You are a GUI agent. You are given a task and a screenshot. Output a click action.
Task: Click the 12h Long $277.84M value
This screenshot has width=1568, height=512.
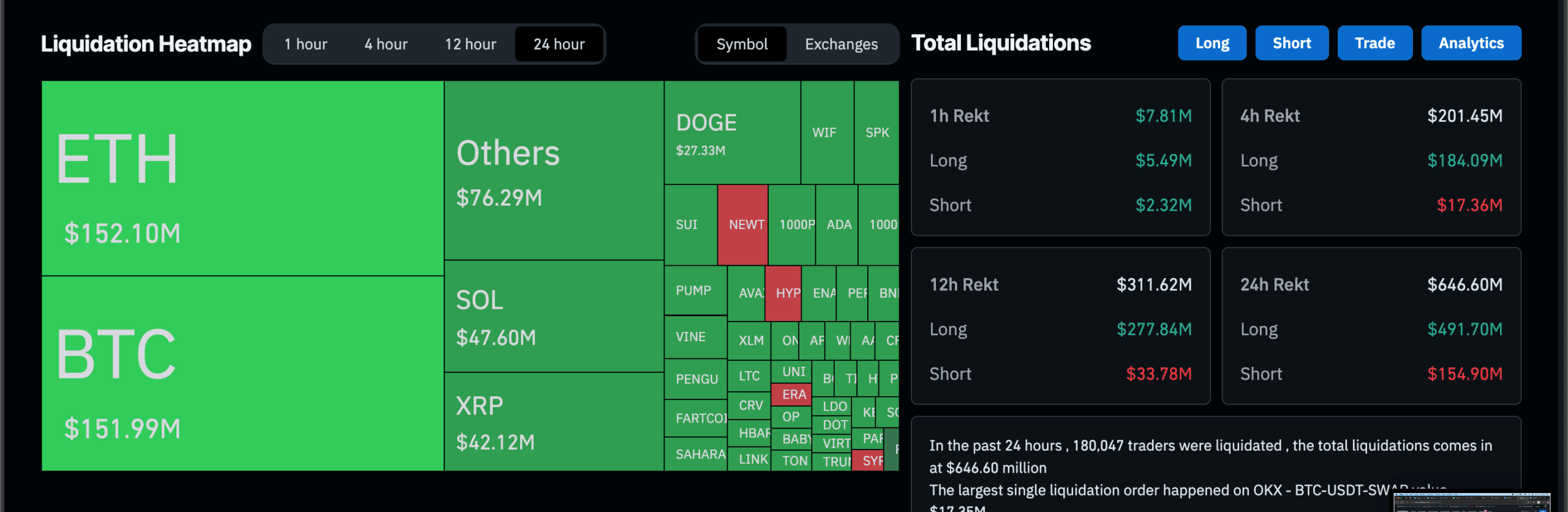click(x=1154, y=329)
